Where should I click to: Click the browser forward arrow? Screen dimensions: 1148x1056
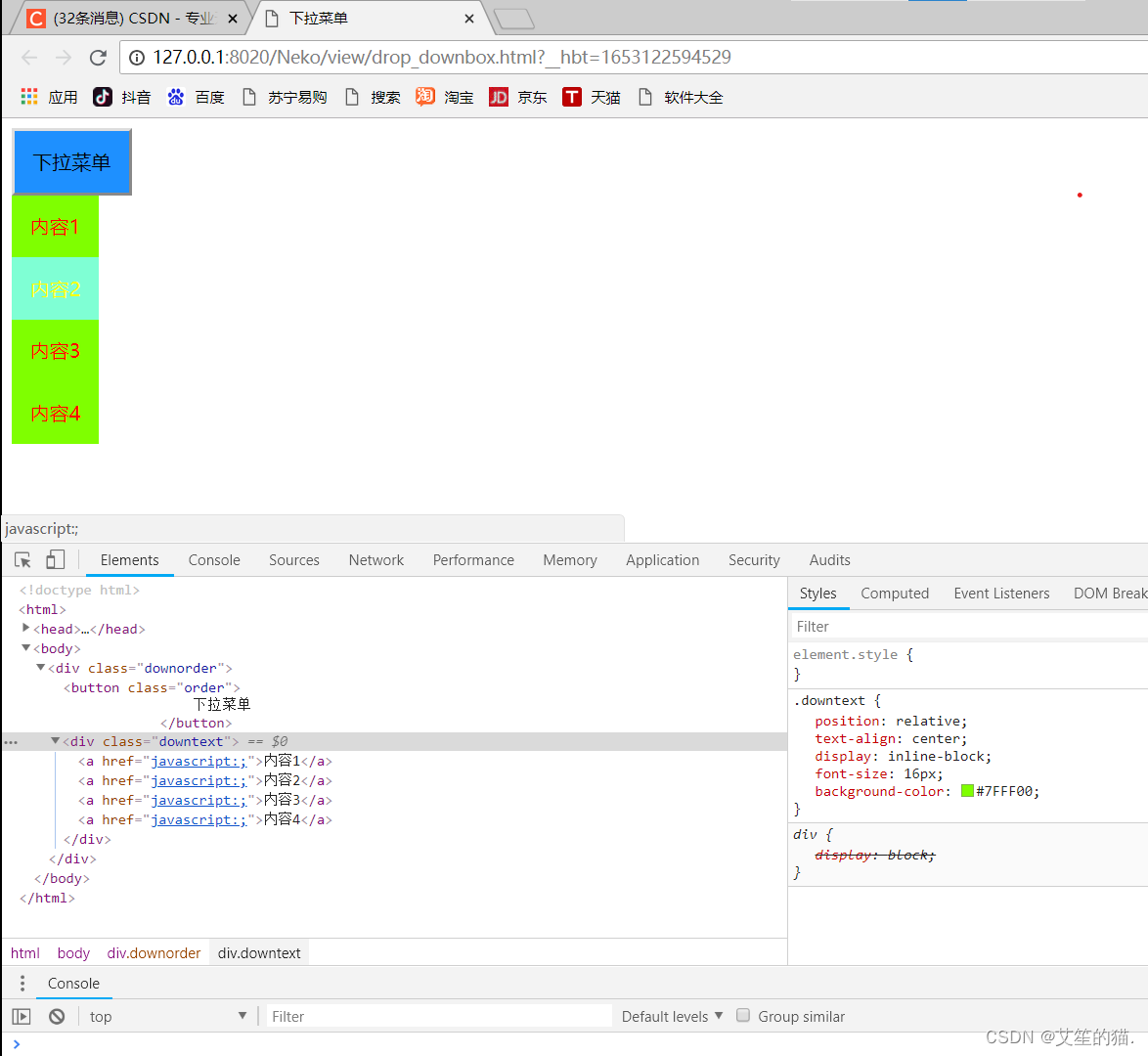coord(64,58)
